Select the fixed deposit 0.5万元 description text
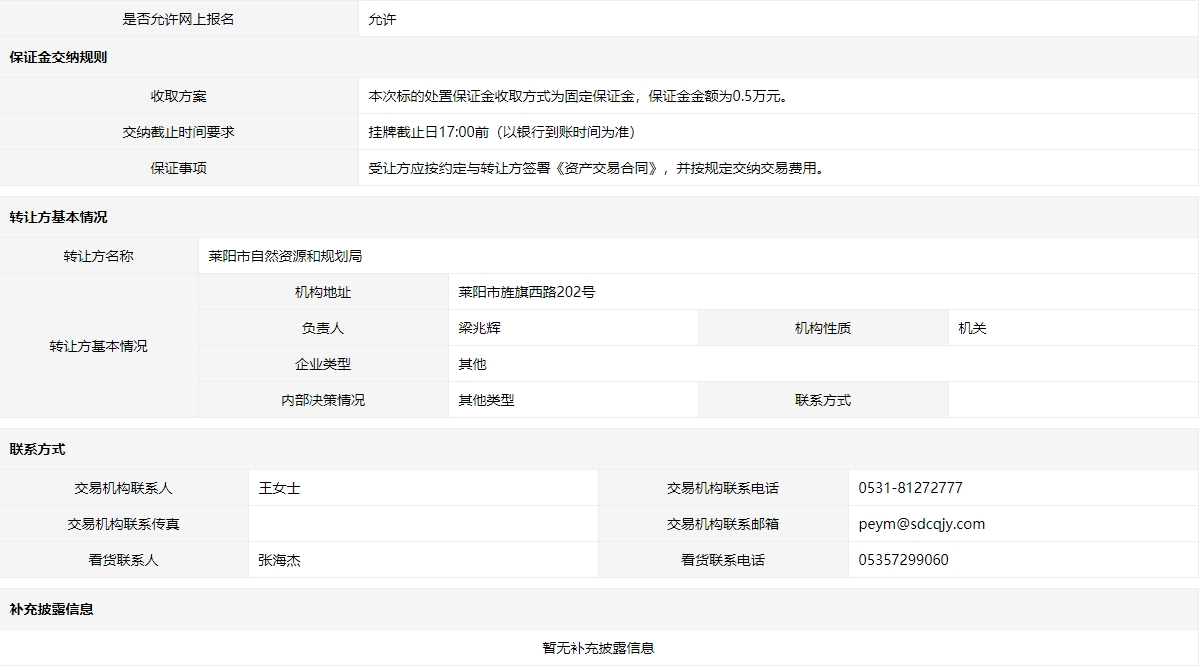Viewport: 1200px width, 667px height. click(x=578, y=96)
